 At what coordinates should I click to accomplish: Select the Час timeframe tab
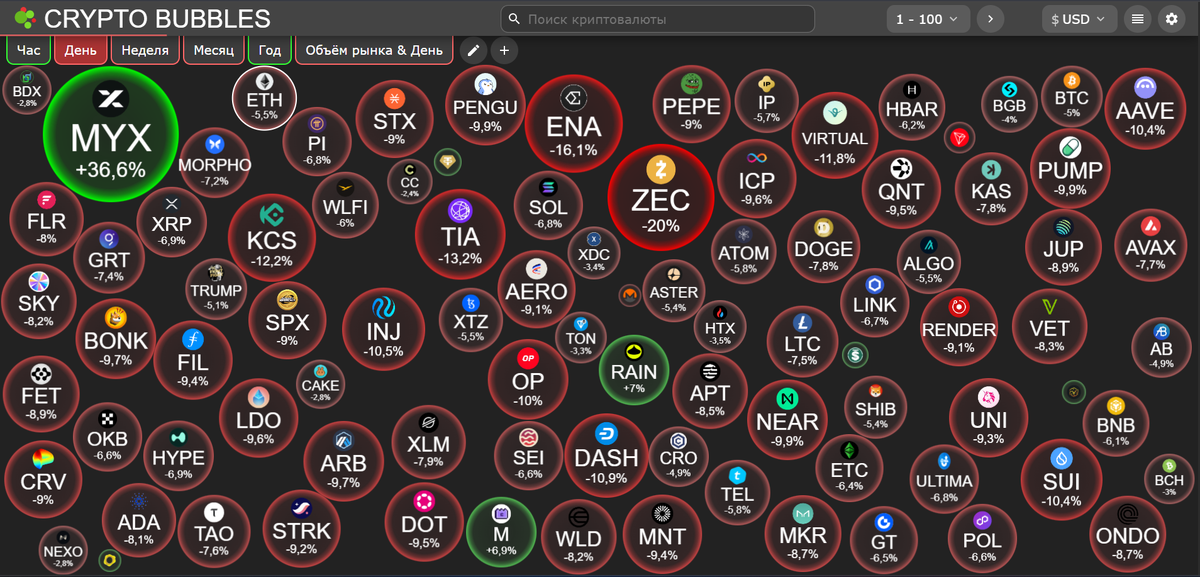pos(28,50)
